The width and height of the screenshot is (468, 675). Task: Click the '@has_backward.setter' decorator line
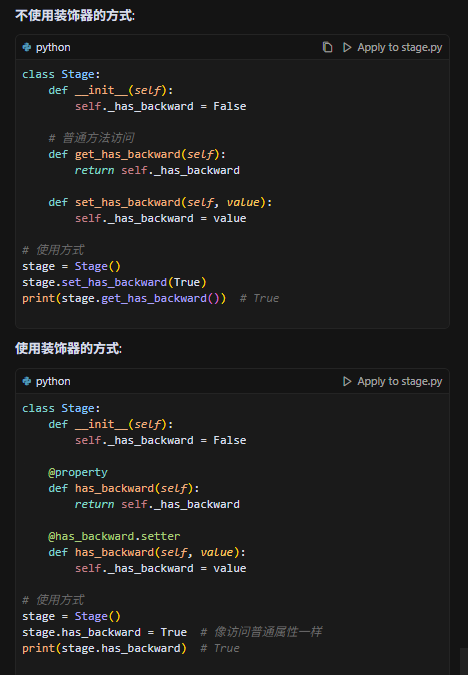point(114,536)
